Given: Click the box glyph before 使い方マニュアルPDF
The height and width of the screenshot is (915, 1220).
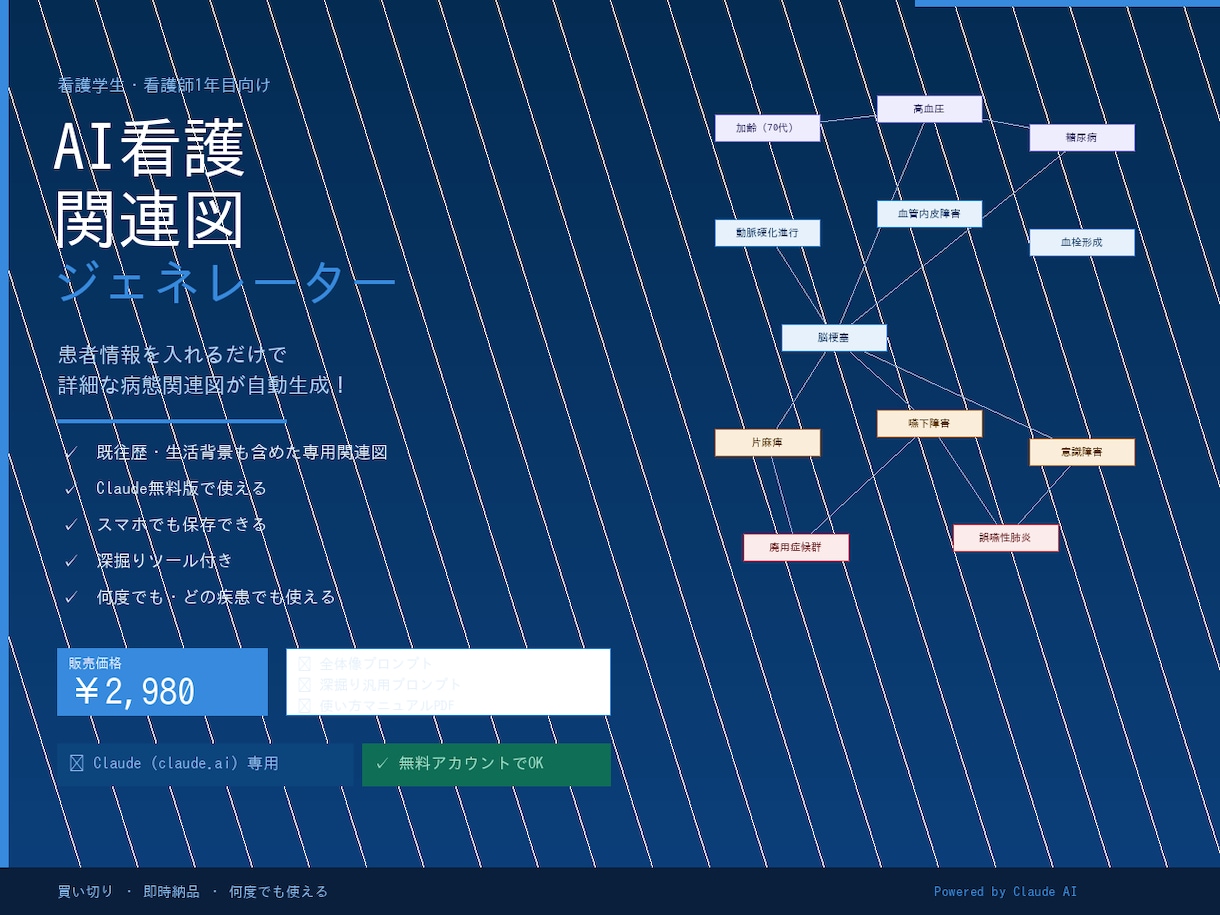Looking at the screenshot, I should coord(305,706).
